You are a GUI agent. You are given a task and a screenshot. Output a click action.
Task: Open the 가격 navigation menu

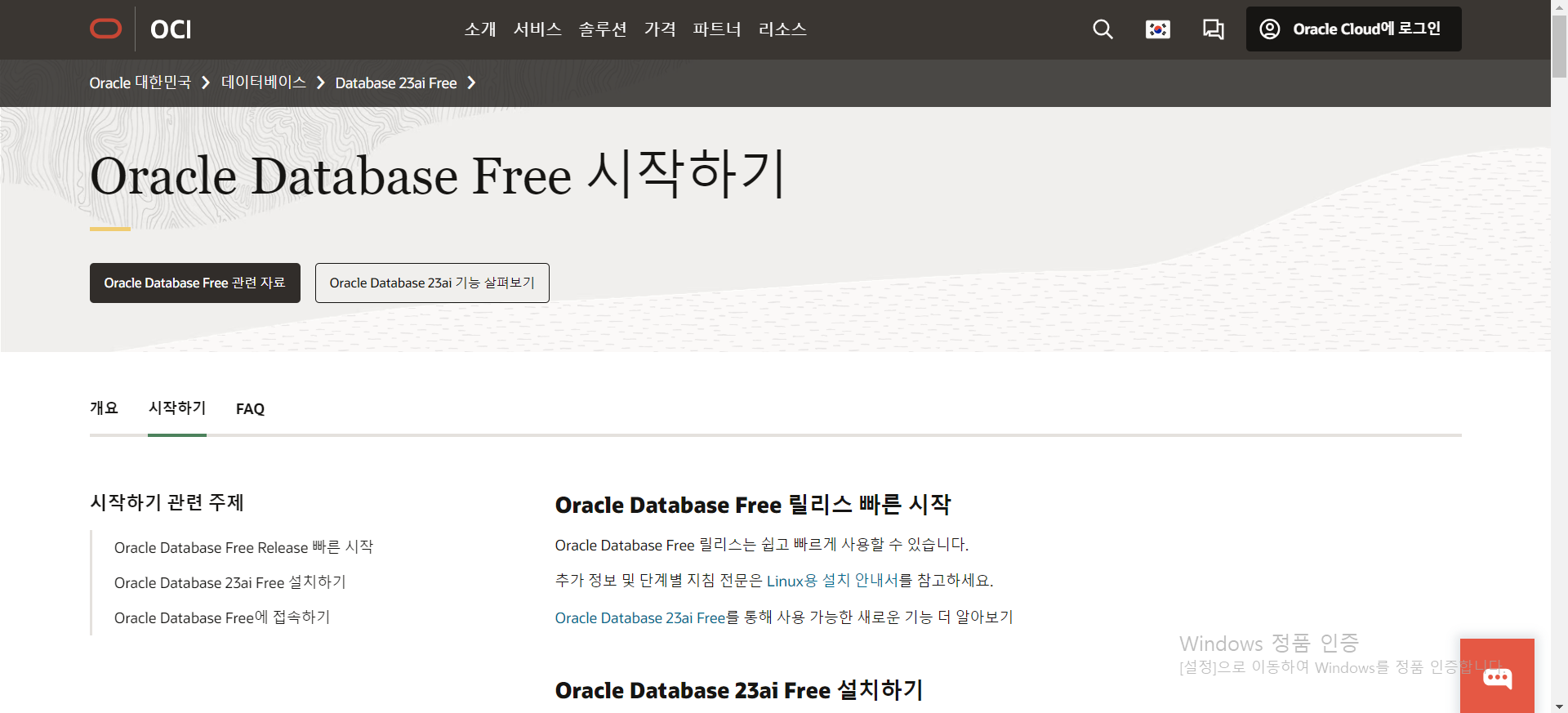(x=660, y=29)
